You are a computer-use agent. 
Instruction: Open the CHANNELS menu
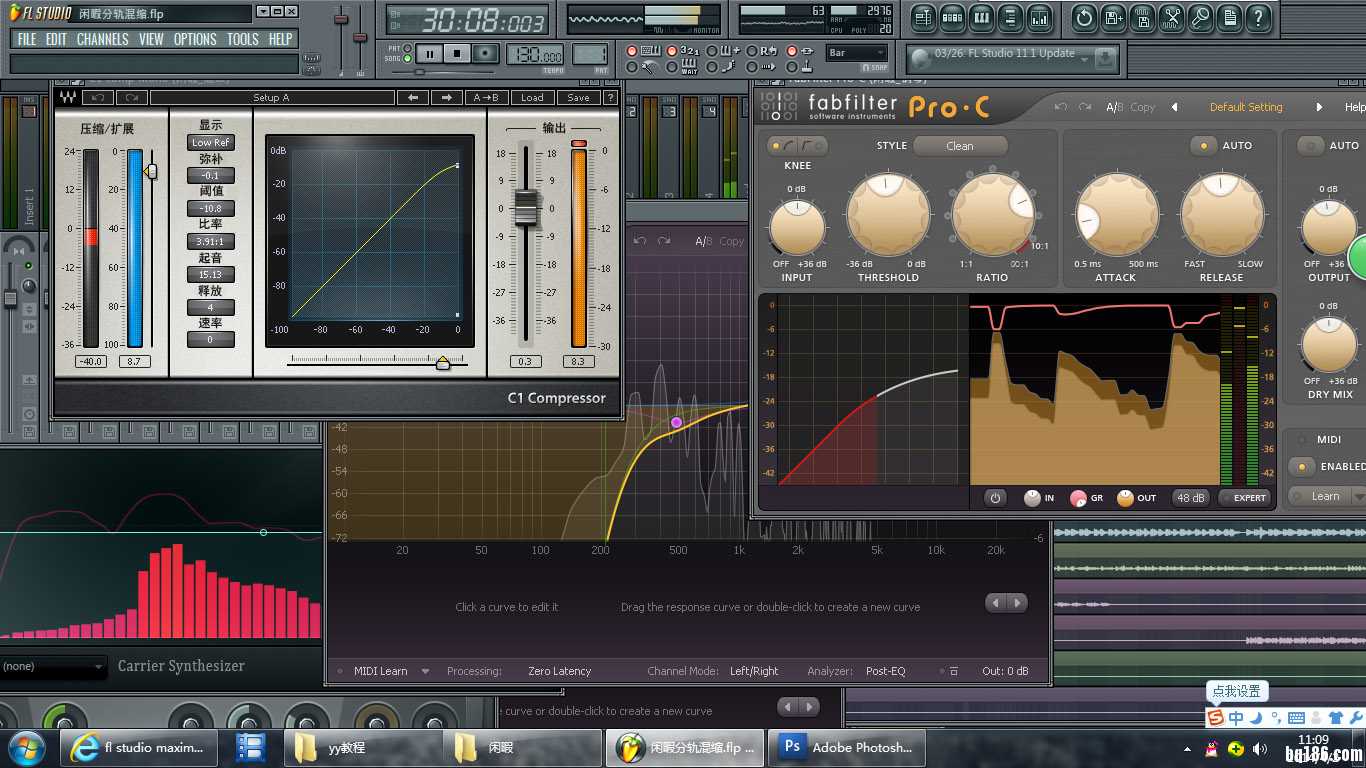pyautogui.click(x=103, y=39)
